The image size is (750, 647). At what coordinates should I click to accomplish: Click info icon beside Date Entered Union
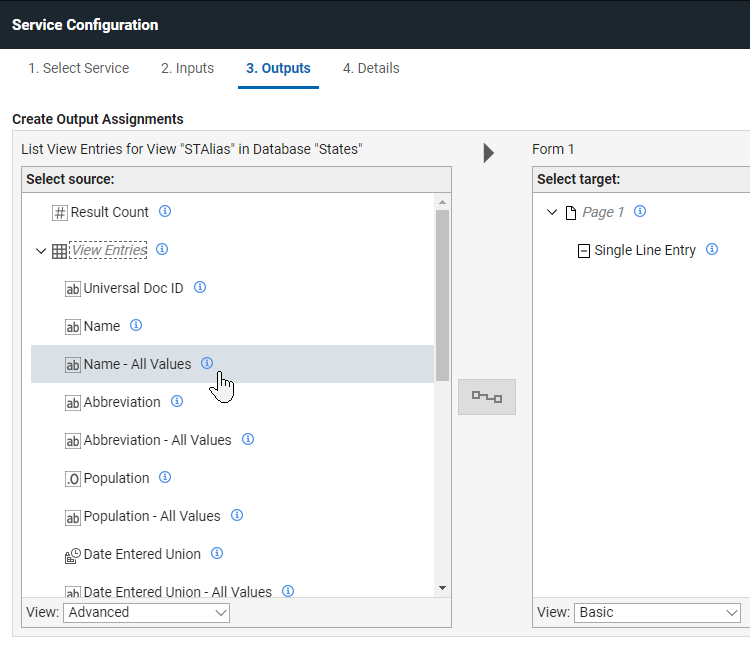217,553
